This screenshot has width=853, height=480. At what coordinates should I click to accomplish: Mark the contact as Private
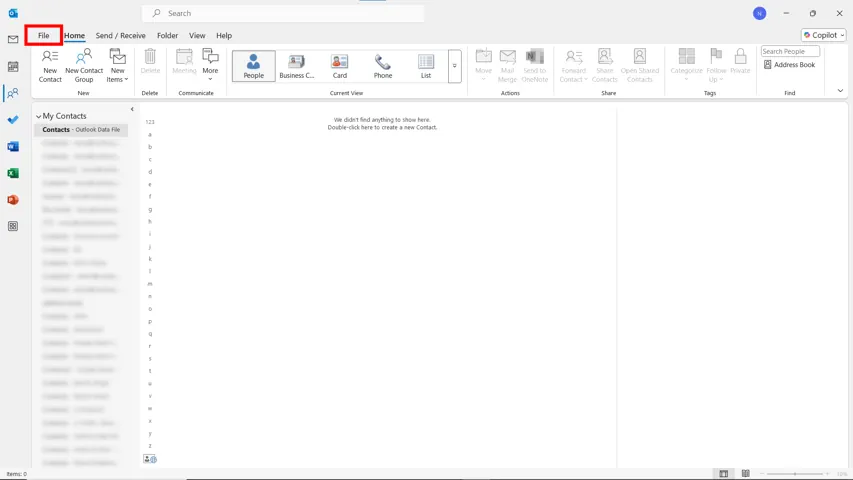pos(740,61)
